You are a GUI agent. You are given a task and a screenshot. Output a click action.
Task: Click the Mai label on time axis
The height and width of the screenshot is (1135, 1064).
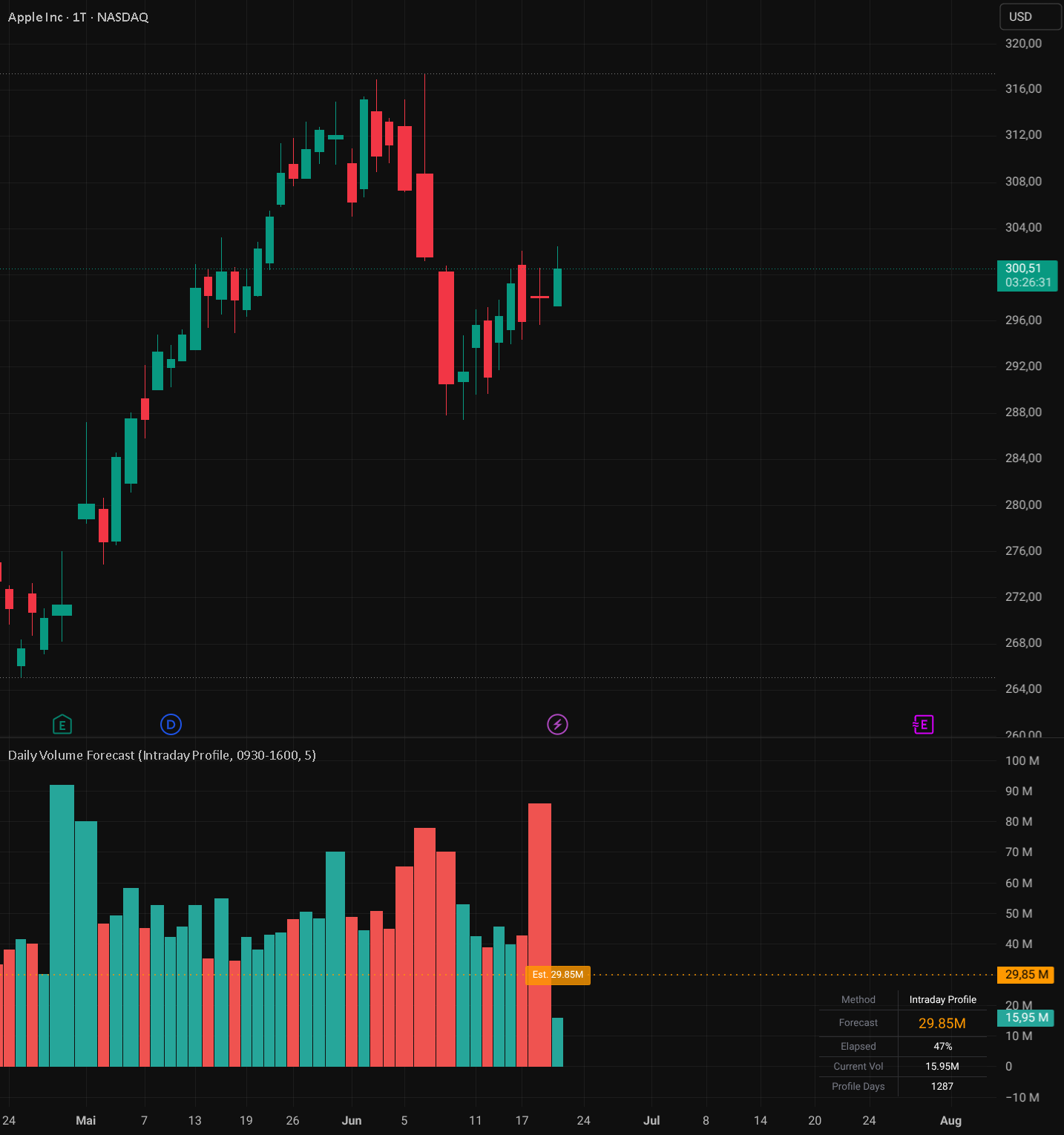tap(86, 1120)
